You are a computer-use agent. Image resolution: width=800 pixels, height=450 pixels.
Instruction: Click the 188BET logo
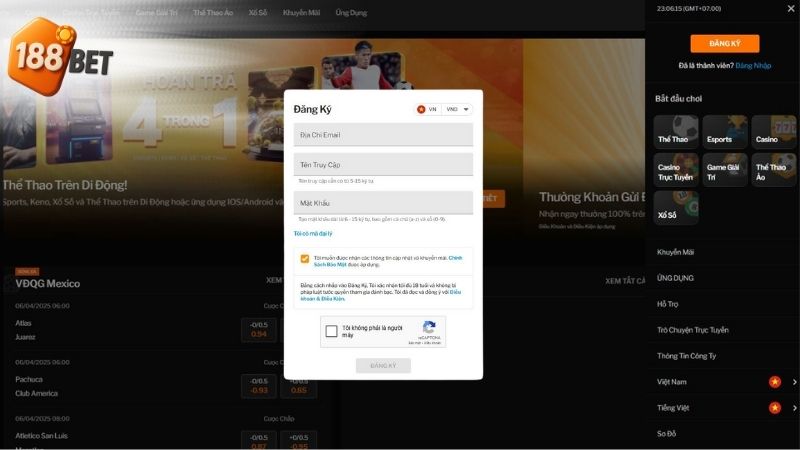pos(60,57)
